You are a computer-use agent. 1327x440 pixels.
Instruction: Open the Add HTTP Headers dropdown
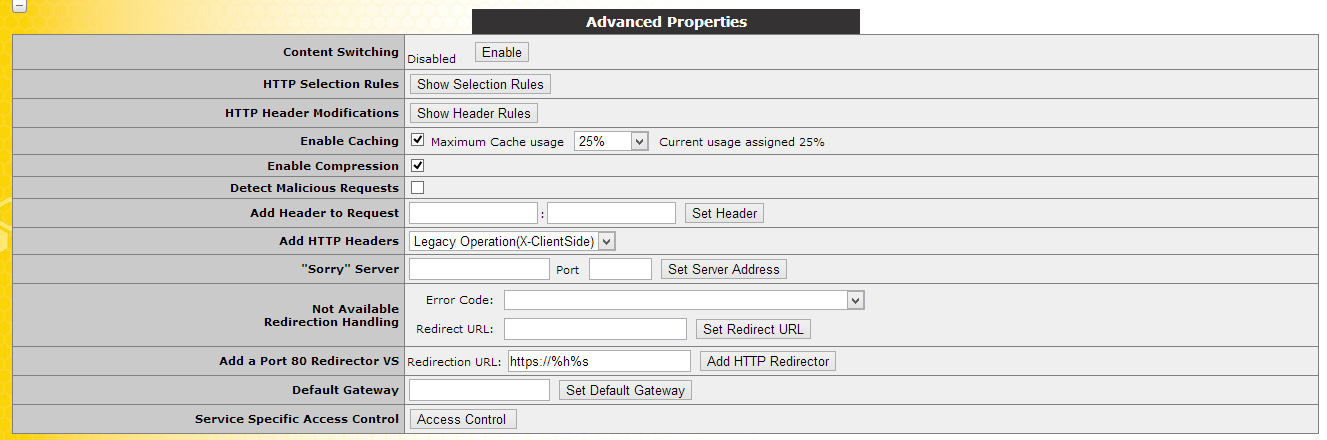[x=512, y=241]
